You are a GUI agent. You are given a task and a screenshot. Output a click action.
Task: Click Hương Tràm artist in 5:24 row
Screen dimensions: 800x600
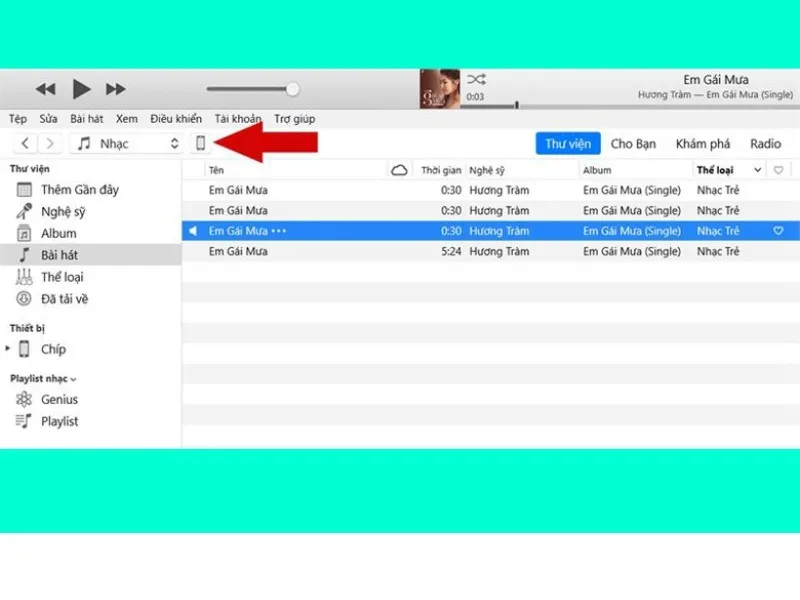499,251
